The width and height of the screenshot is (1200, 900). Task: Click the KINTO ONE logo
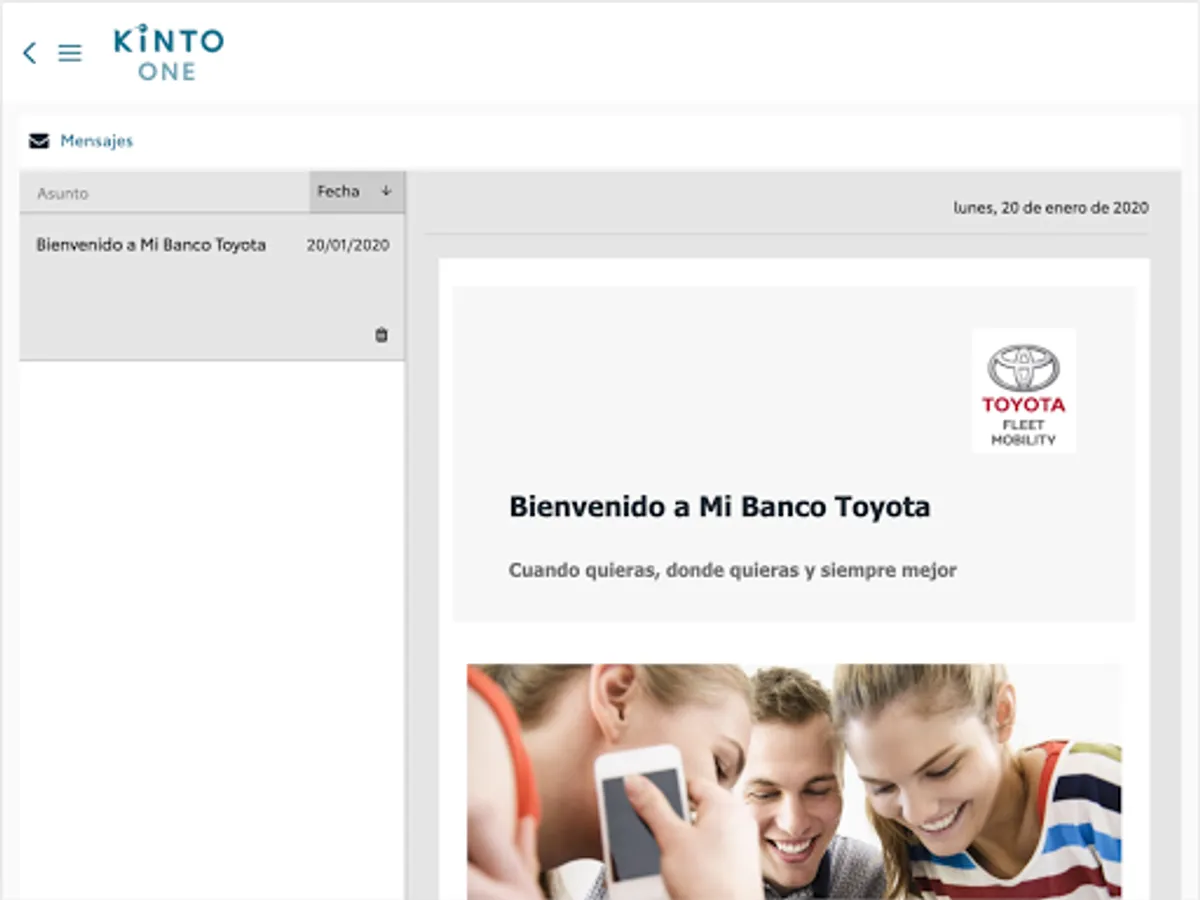pyautogui.click(x=168, y=53)
